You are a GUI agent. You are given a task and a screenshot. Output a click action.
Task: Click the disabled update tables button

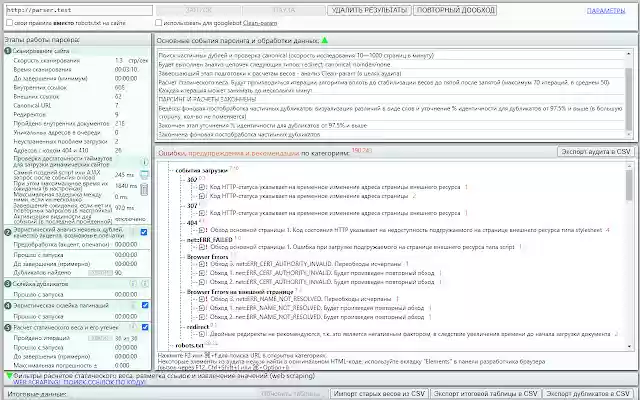290,394
